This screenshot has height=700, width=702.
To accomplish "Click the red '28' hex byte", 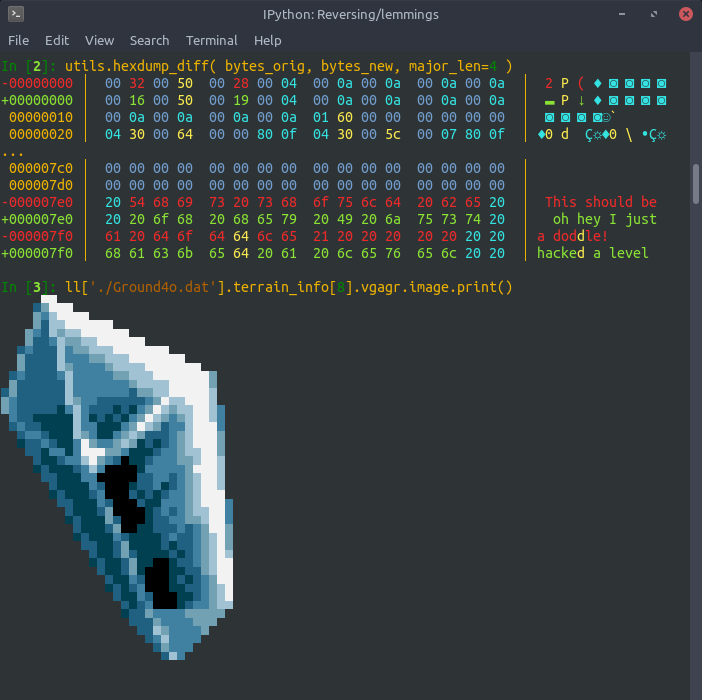I will (241, 83).
